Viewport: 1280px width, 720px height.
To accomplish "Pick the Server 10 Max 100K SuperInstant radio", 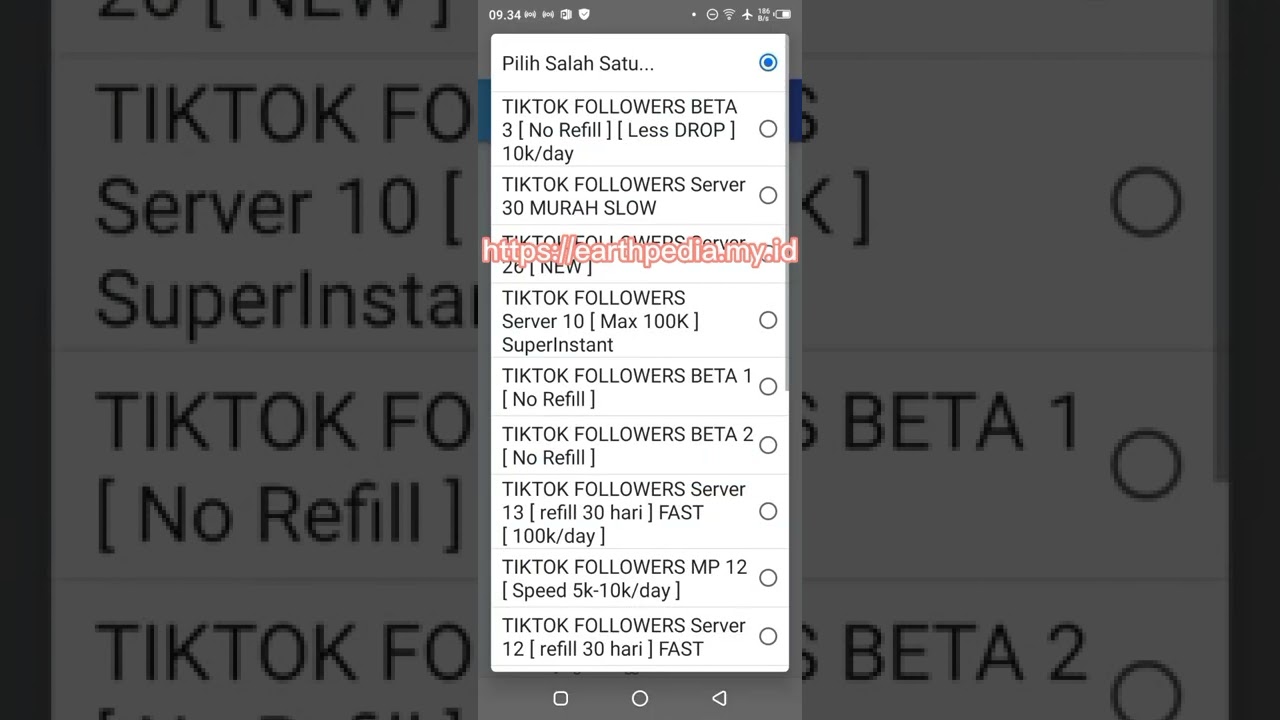I will [x=768, y=321].
